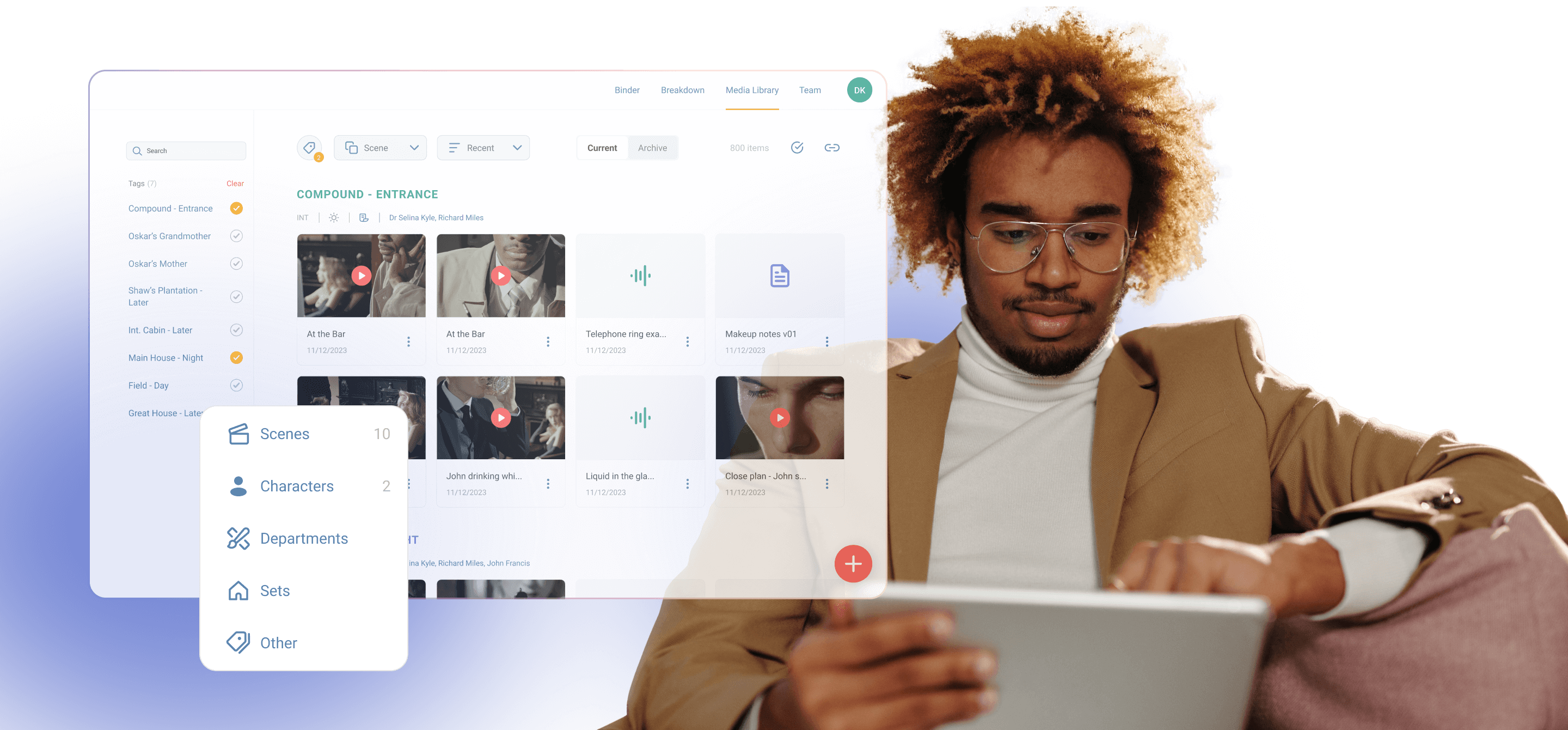Open the Recent sort order dropdown
This screenshot has height=730, width=1568.
(x=483, y=147)
